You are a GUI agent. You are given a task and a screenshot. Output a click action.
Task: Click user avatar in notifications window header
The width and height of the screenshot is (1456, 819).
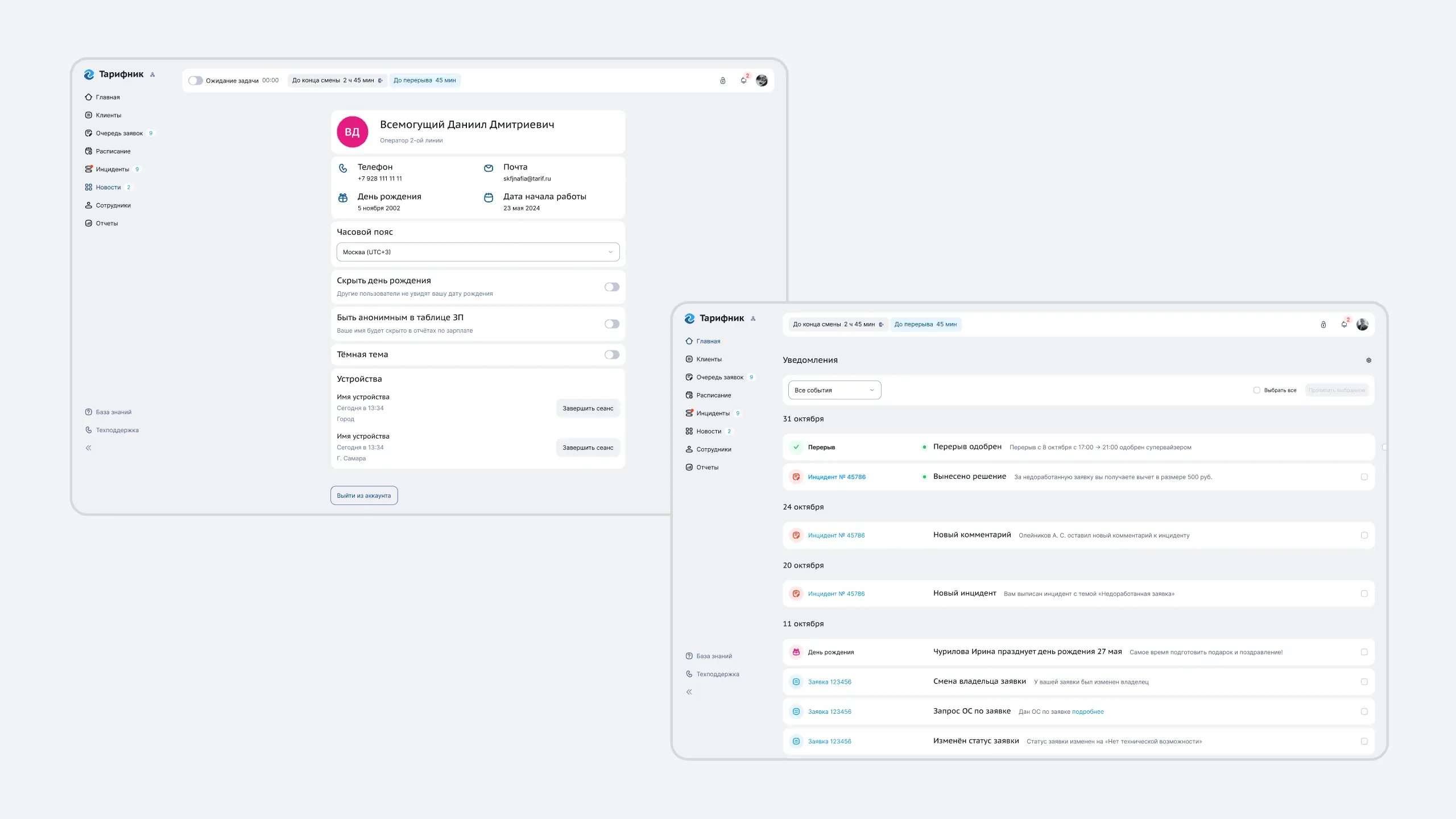coord(1362,325)
